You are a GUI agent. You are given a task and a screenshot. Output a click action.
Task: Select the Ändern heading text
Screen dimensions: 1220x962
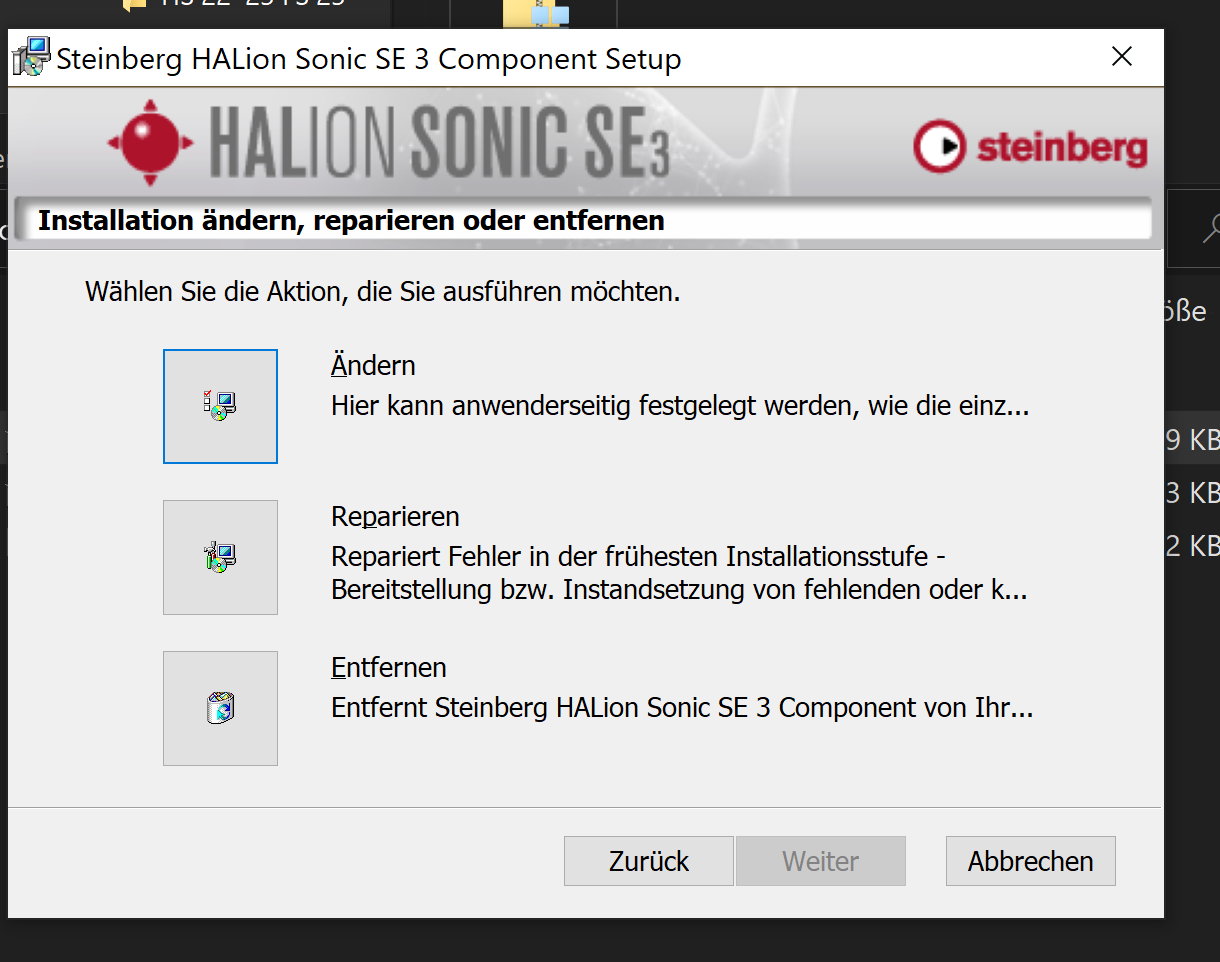pos(373,366)
